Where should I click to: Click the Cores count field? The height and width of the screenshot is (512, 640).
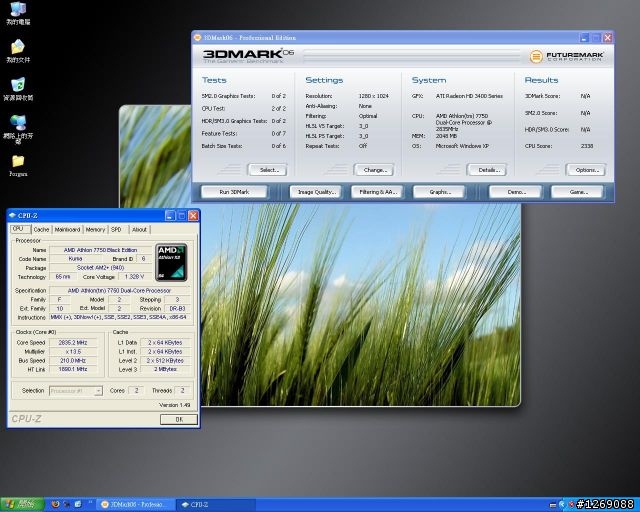coord(136,391)
